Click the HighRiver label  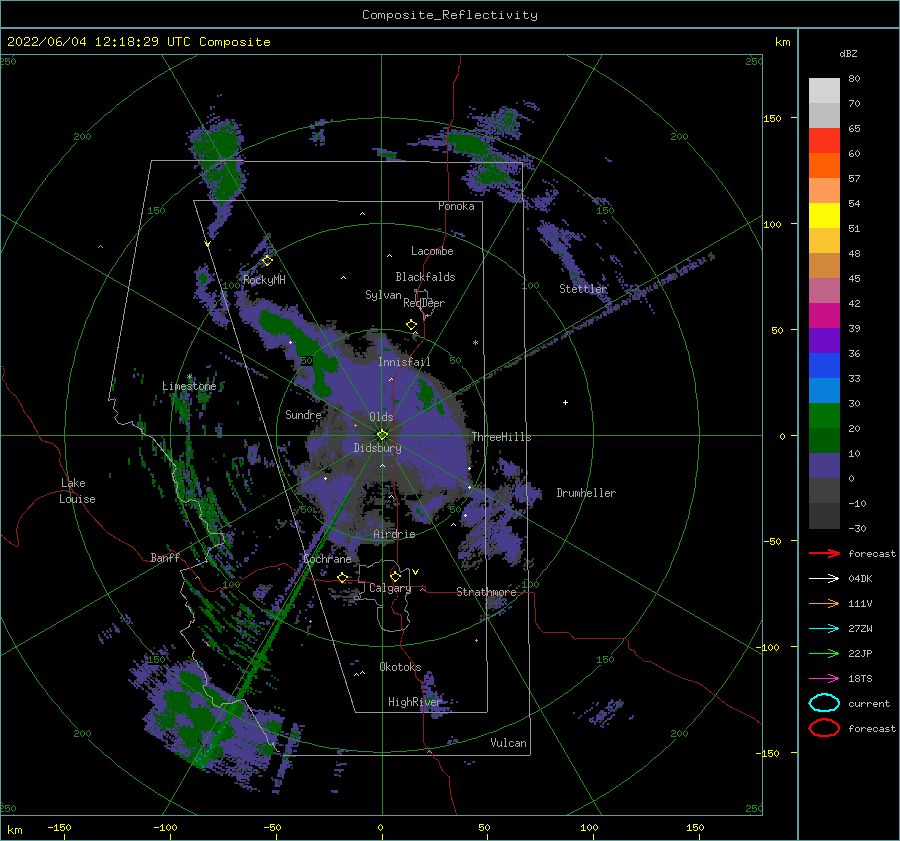click(414, 702)
